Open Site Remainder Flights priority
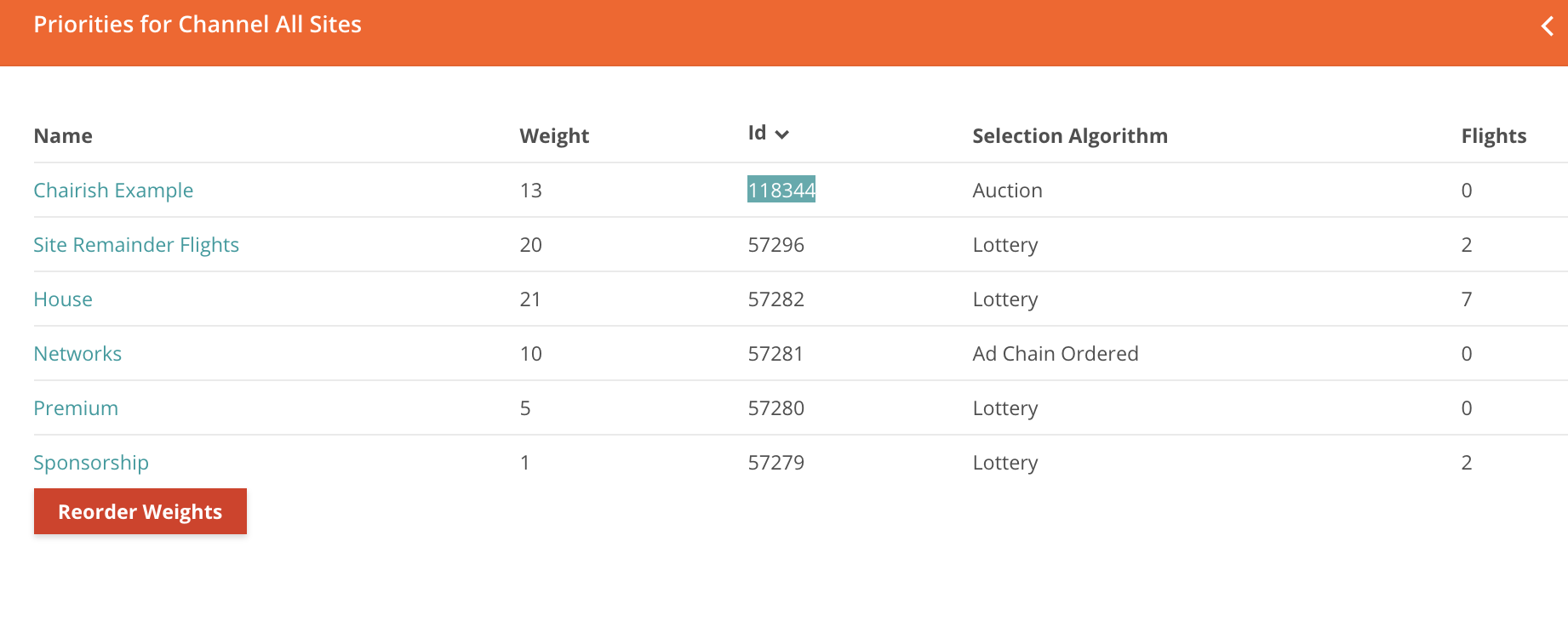 click(x=136, y=245)
